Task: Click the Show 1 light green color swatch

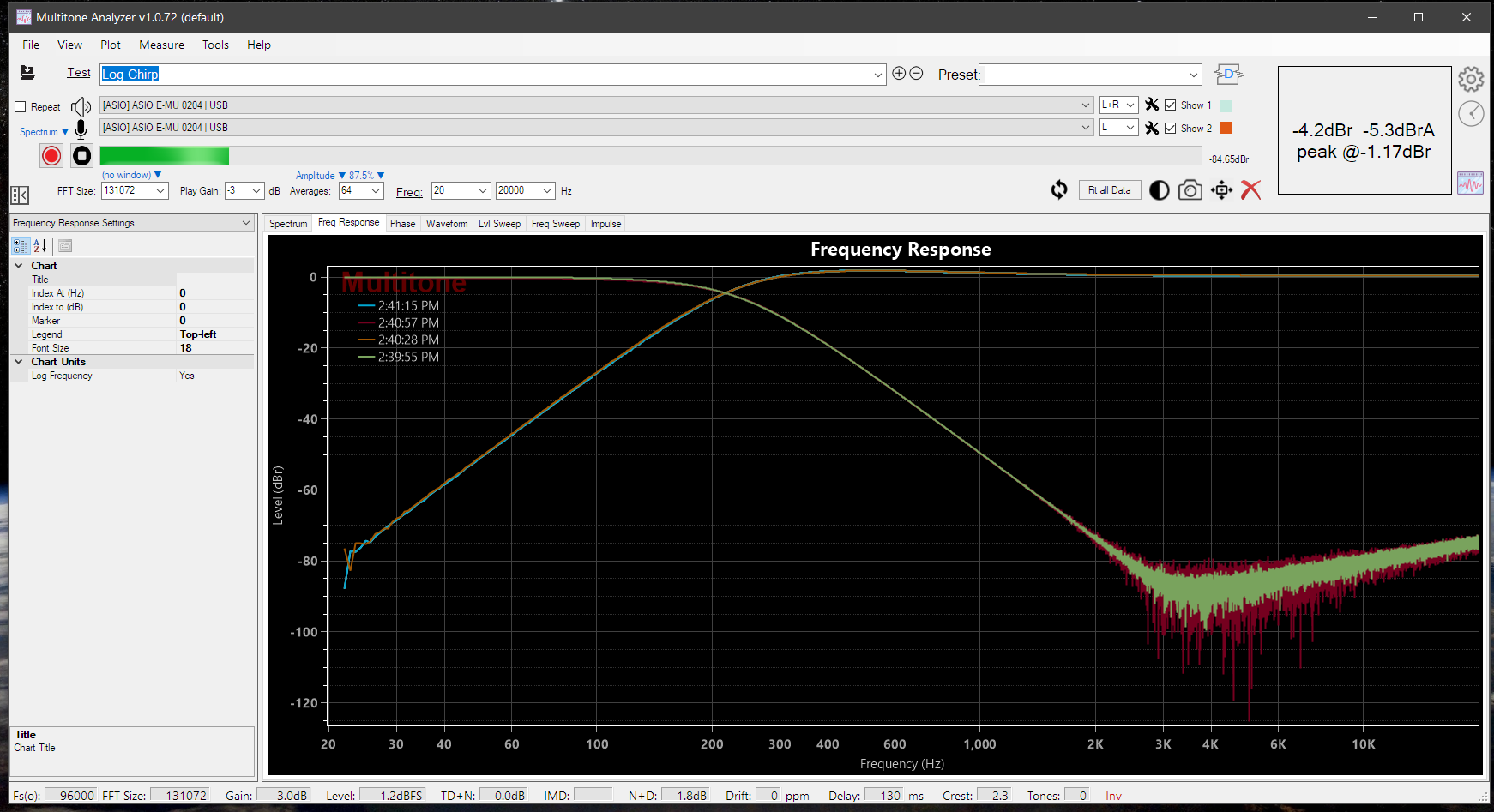Action: [x=1226, y=105]
